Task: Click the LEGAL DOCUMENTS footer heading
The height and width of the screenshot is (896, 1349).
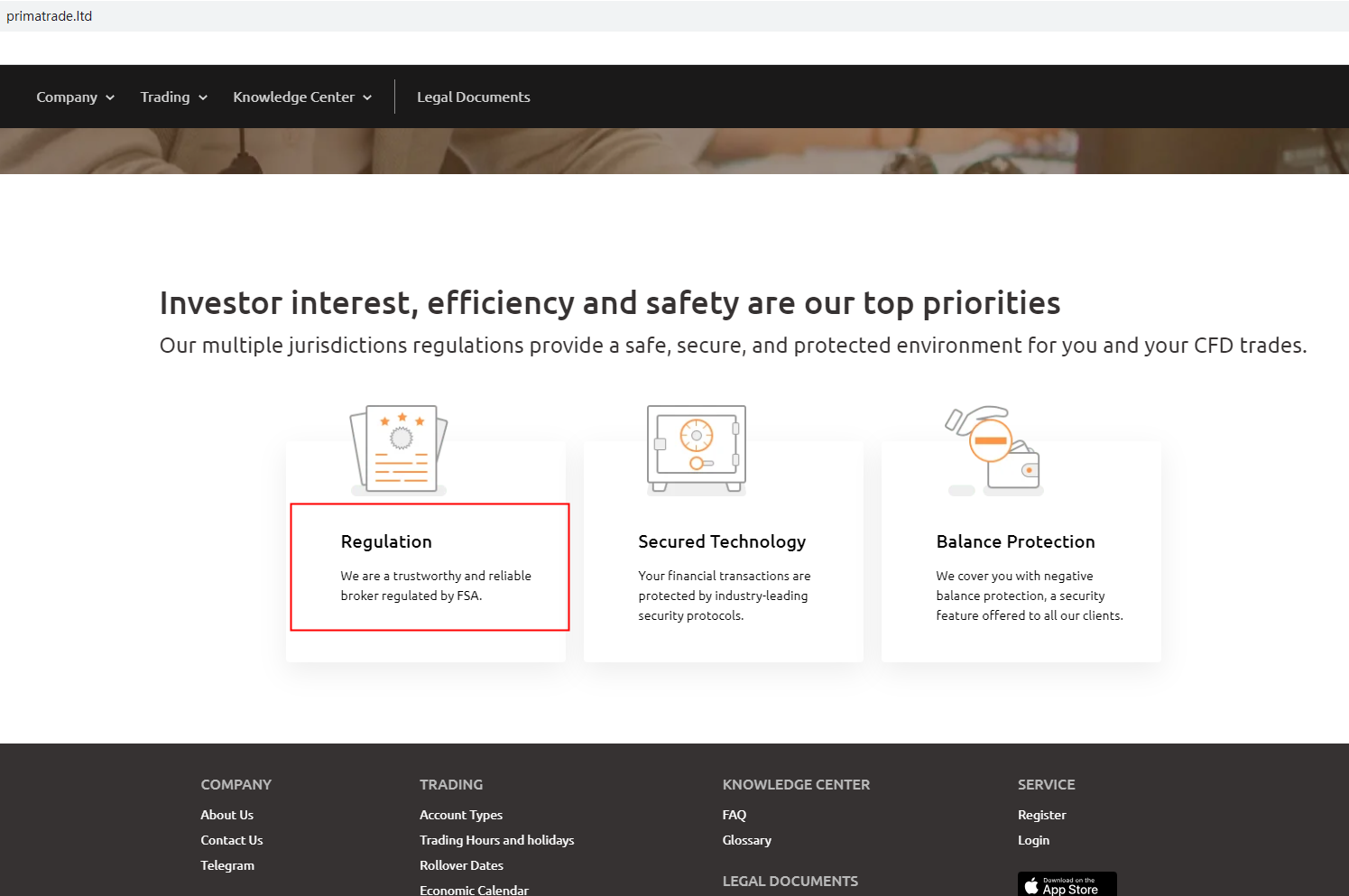Action: [x=790, y=882]
